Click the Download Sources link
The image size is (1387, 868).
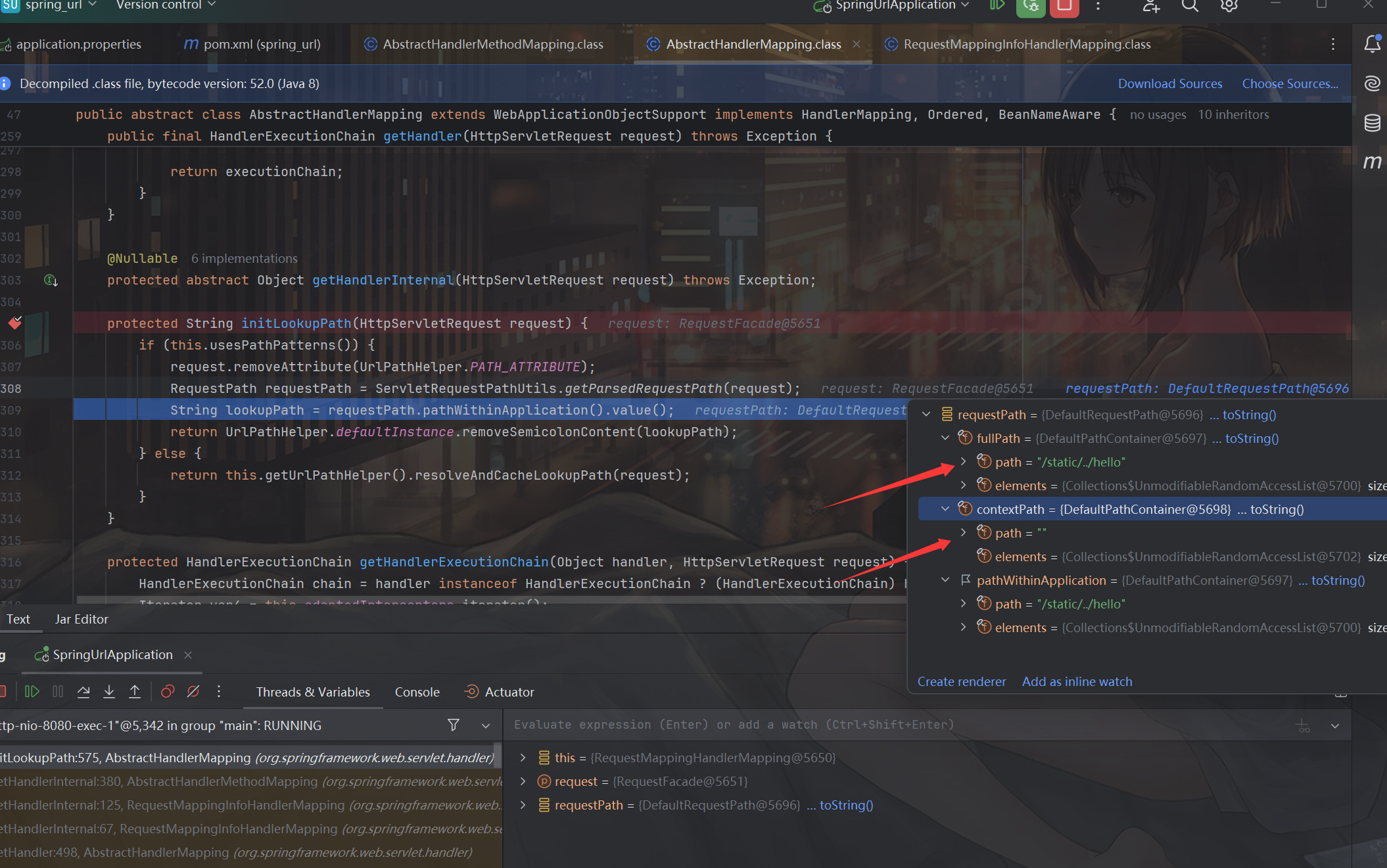(1169, 83)
